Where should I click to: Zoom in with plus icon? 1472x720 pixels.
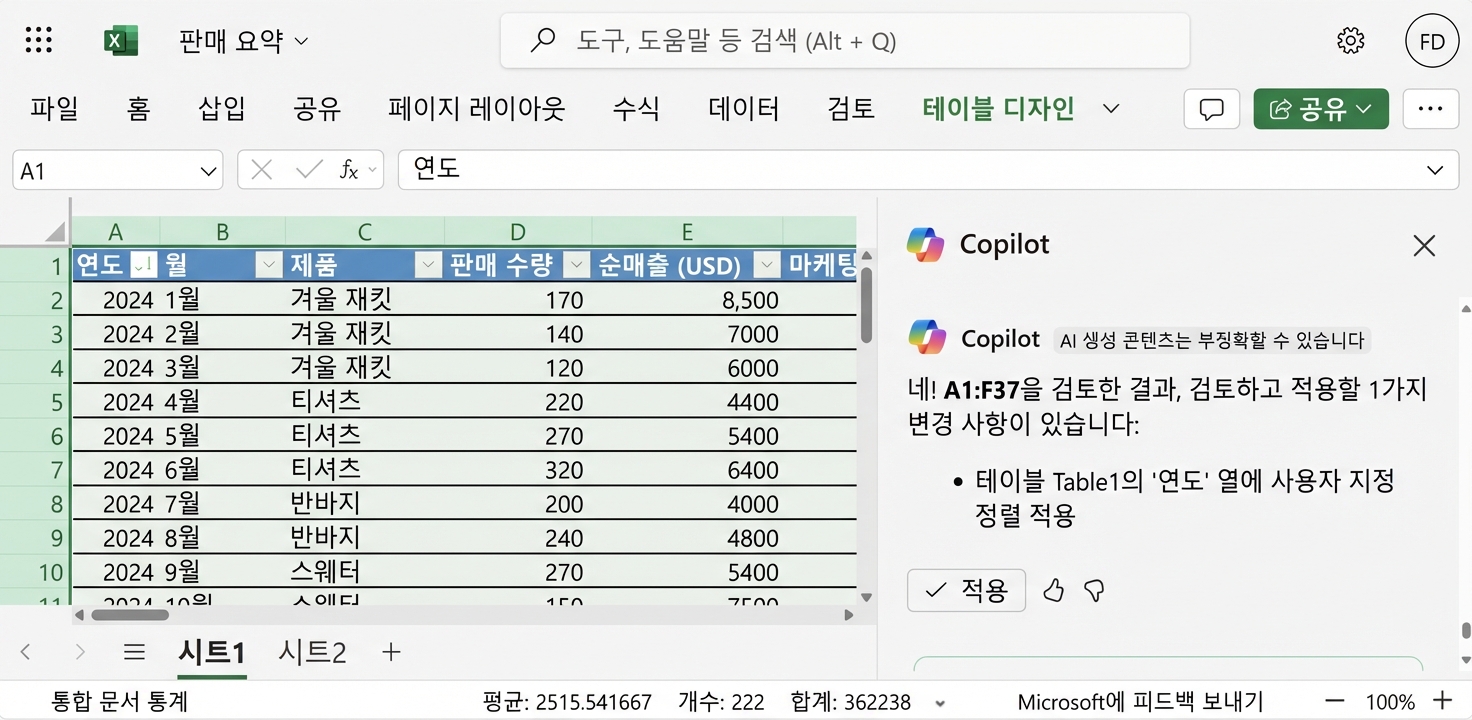pyautogui.click(x=1442, y=701)
